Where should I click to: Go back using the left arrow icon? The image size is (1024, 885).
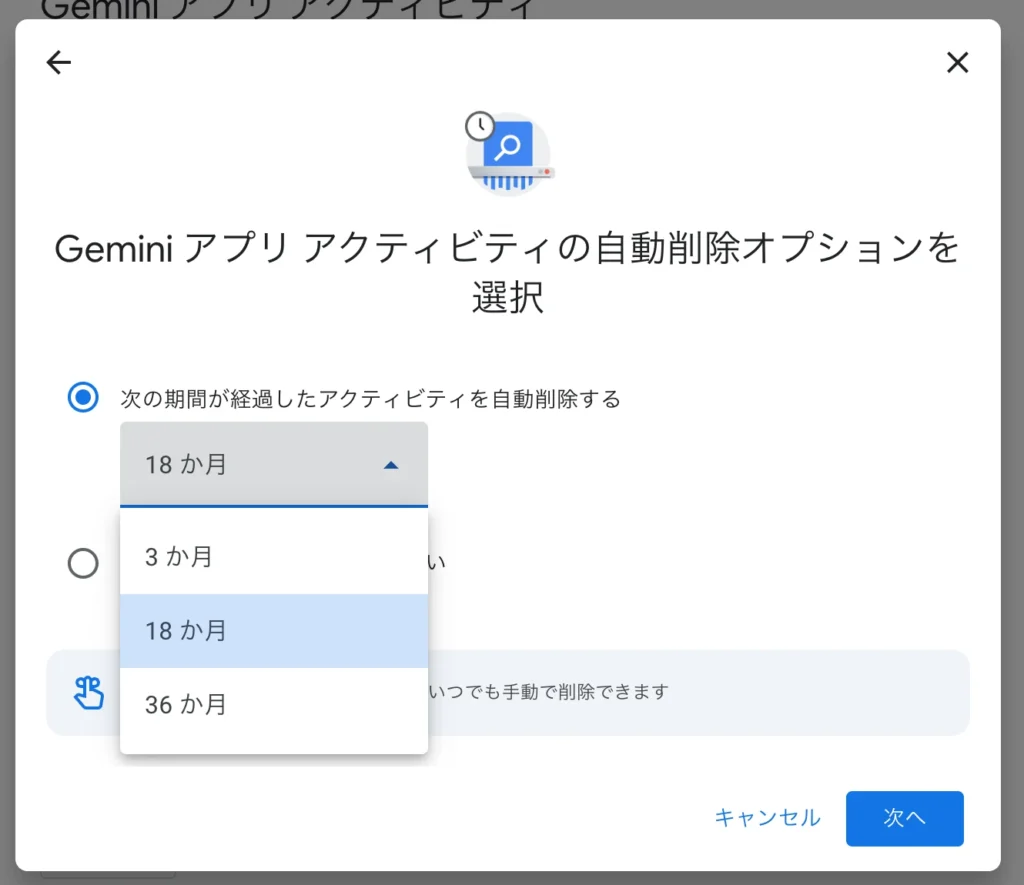59,63
